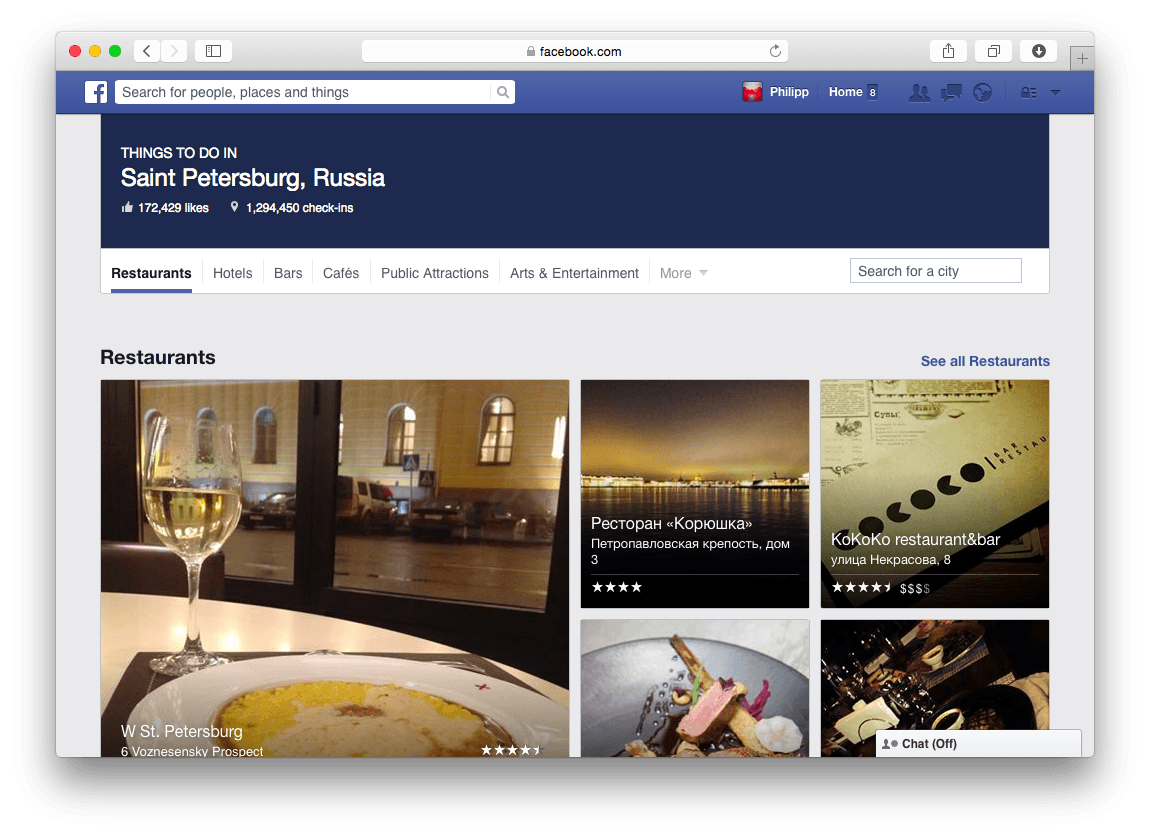
Task: Click See all Restaurants link
Action: click(985, 361)
